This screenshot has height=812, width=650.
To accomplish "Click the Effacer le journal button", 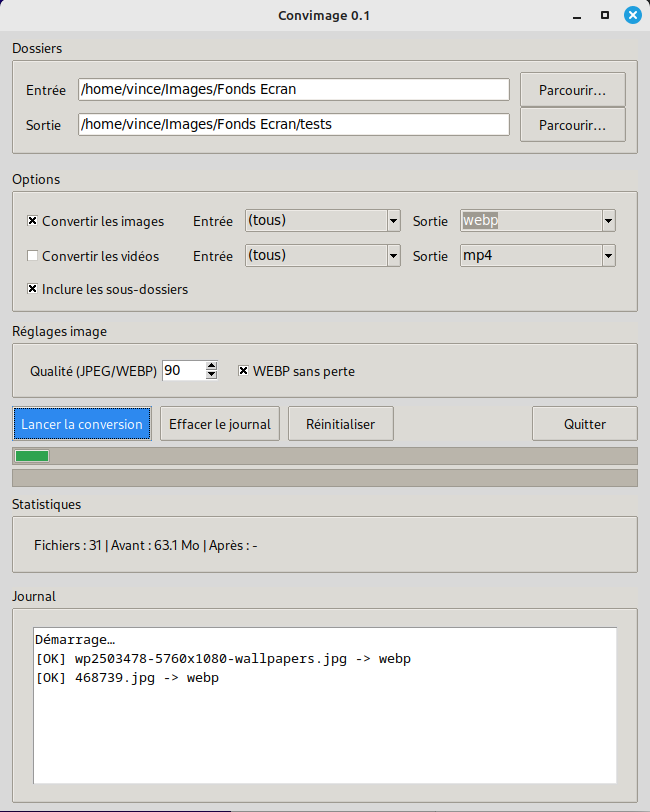I will point(220,424).
